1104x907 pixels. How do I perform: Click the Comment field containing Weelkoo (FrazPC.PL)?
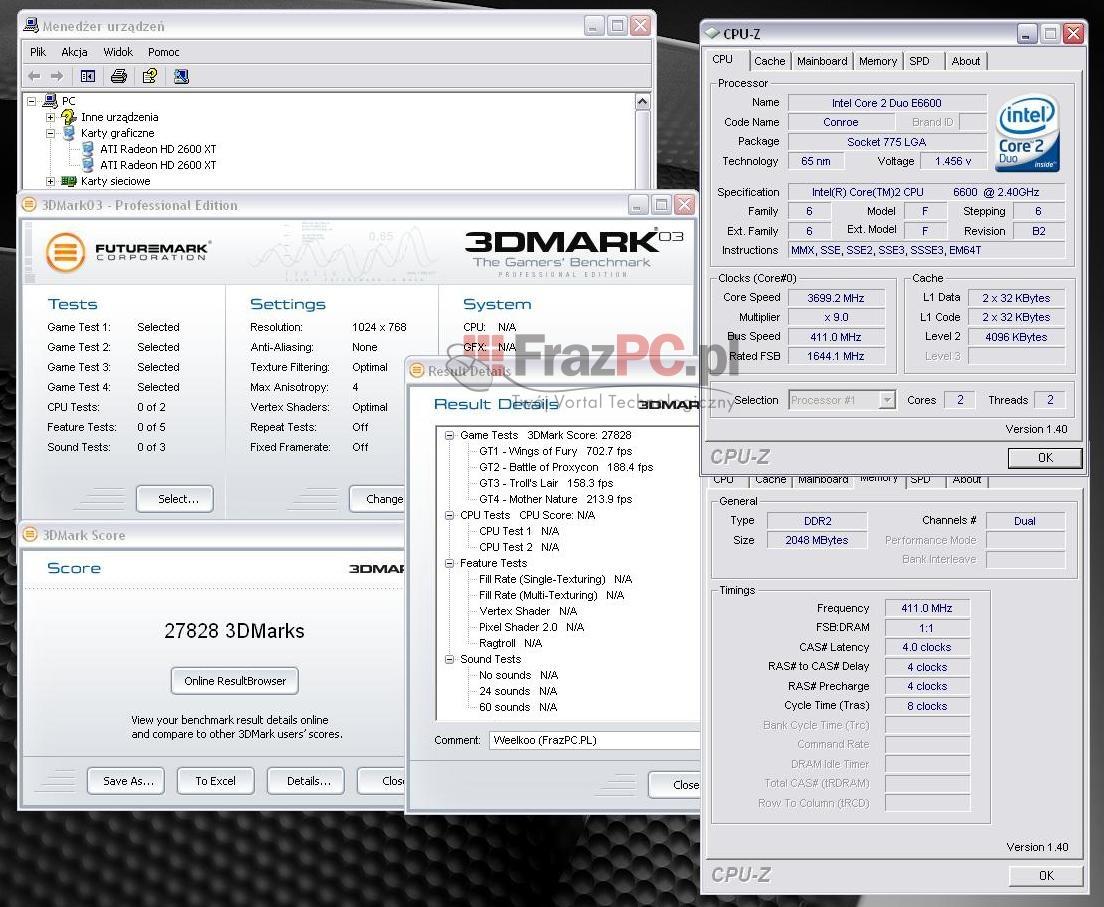(594, 740)
